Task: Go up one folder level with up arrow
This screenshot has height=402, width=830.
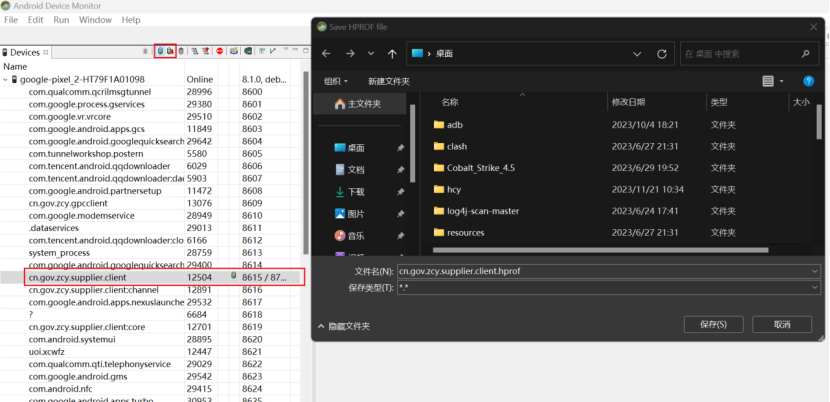Action: (391, 53)
